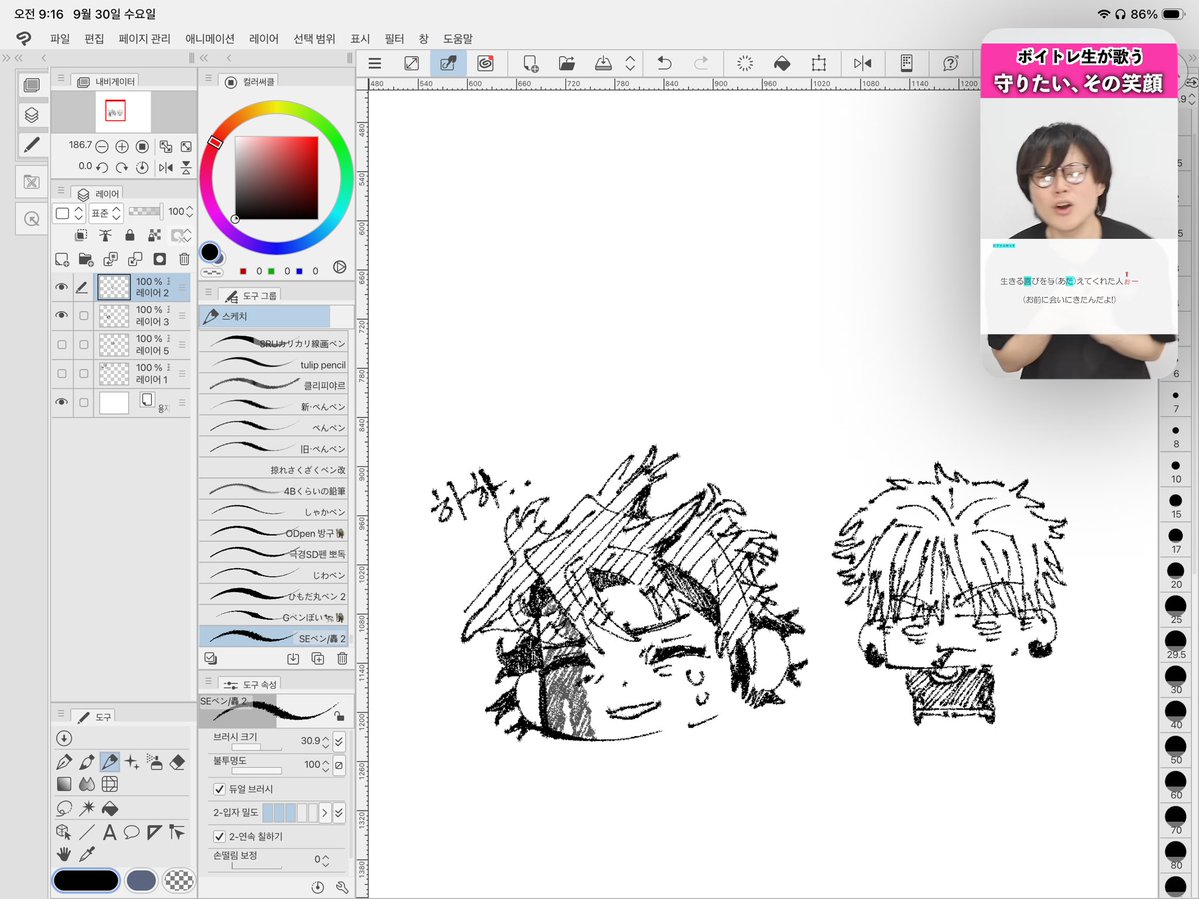Open the 파일 menu
The width and height of the screenshot is (1199, 899).
point(60,38)
